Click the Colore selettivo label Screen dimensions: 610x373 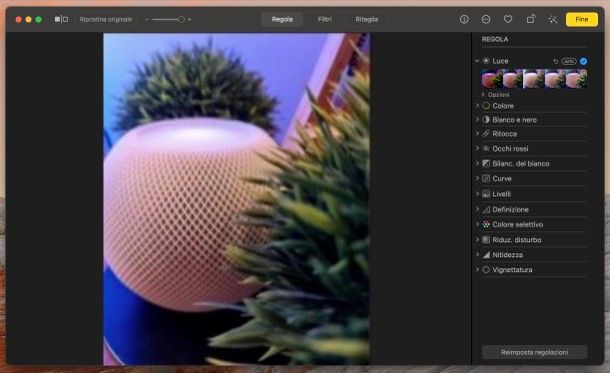tap(518, 224)
